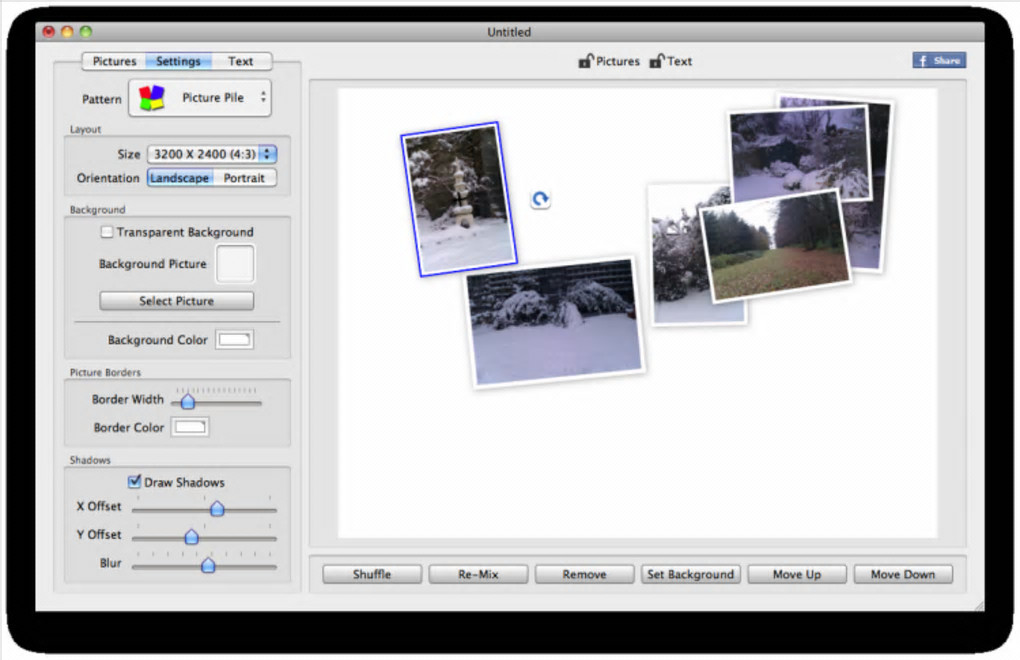Viewport: 1020px width, 660px height.
Task: Open the Pattern popup stepper arrows
Action: pyautogui.click(x=263, y=98)
